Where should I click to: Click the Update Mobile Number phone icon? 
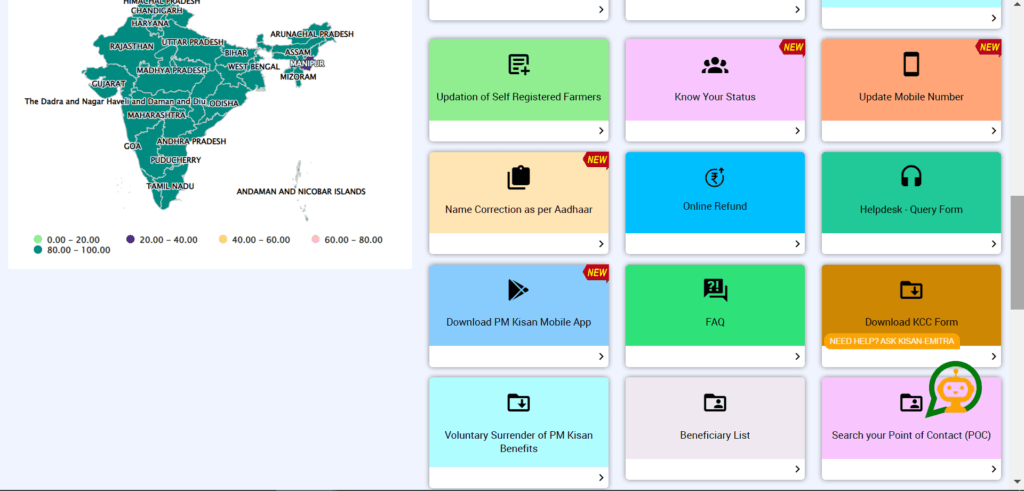point(911,65)
